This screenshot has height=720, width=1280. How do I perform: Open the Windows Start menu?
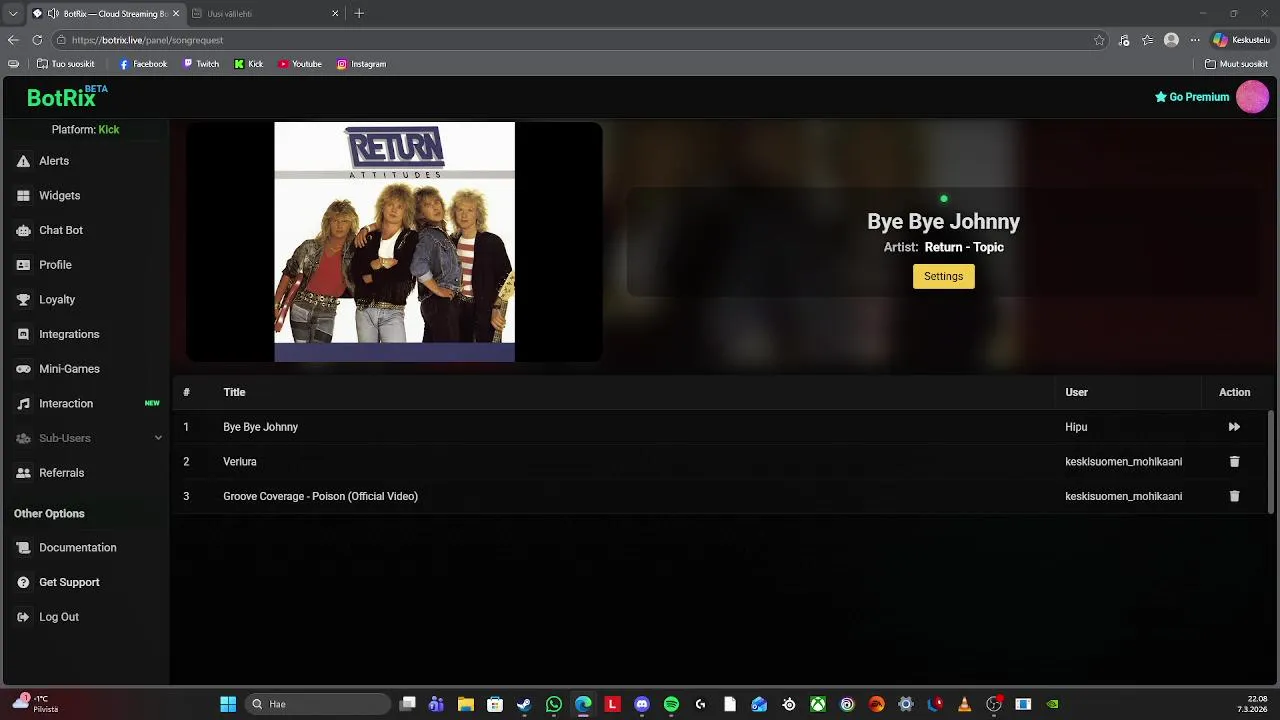pyautogui.click(x=228, y=704)
